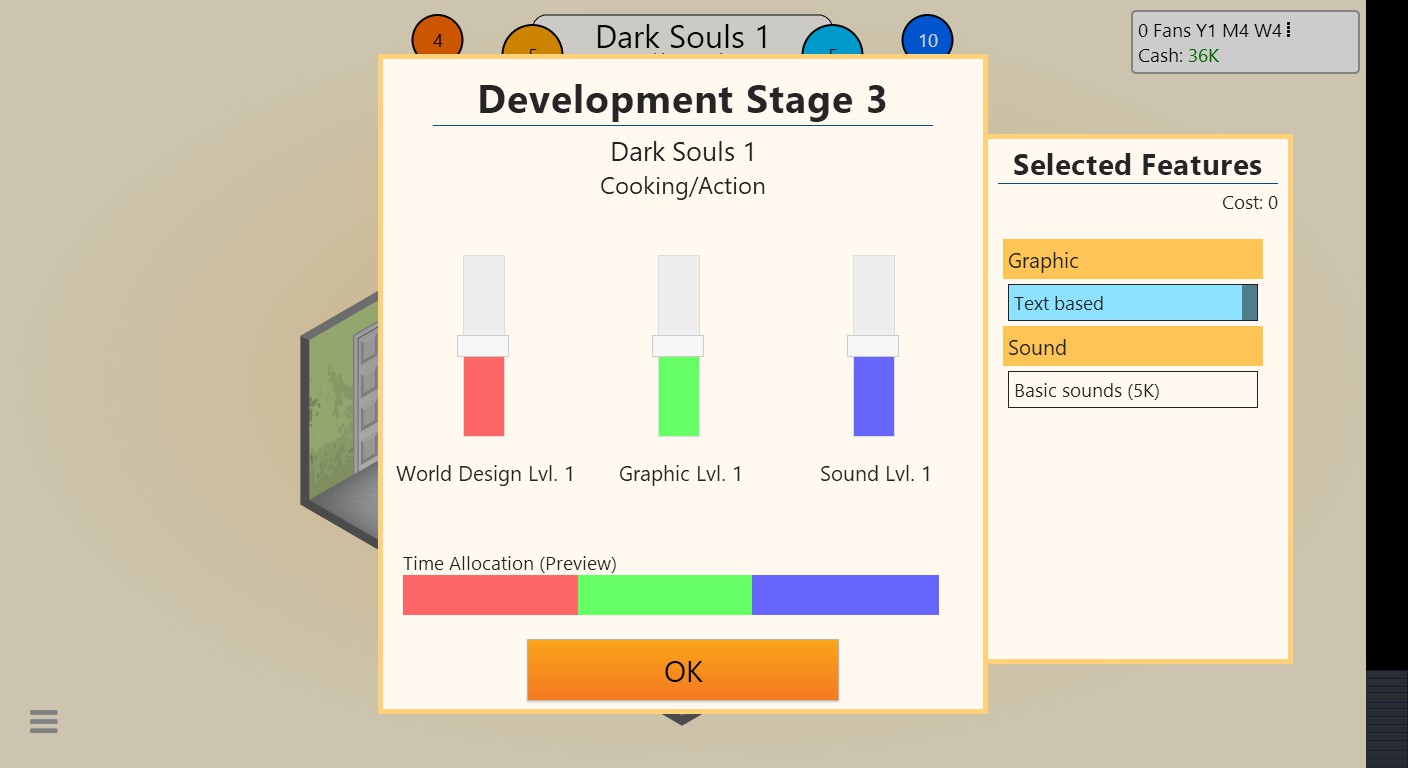Confirm with the OK button
This screenshot has width=1408, height=768.
pyautogui.click(x=683, y=670)
